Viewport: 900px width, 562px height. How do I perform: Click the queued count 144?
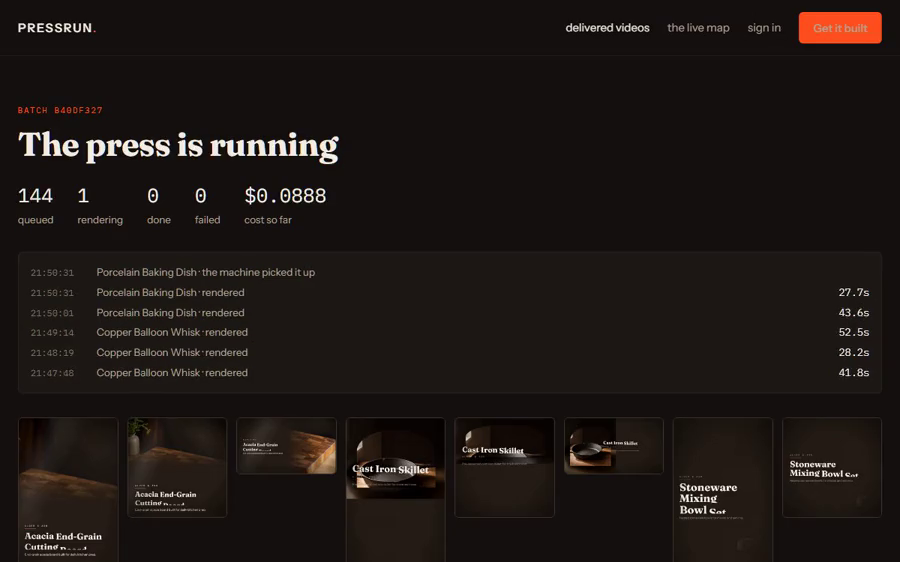[x=35, y=196]
